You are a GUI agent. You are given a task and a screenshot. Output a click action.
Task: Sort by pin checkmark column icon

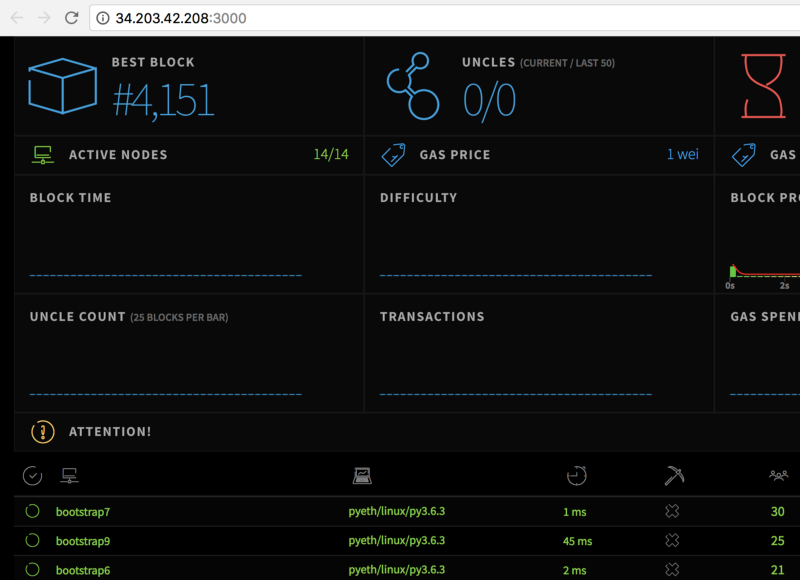[x=32, y=476]
